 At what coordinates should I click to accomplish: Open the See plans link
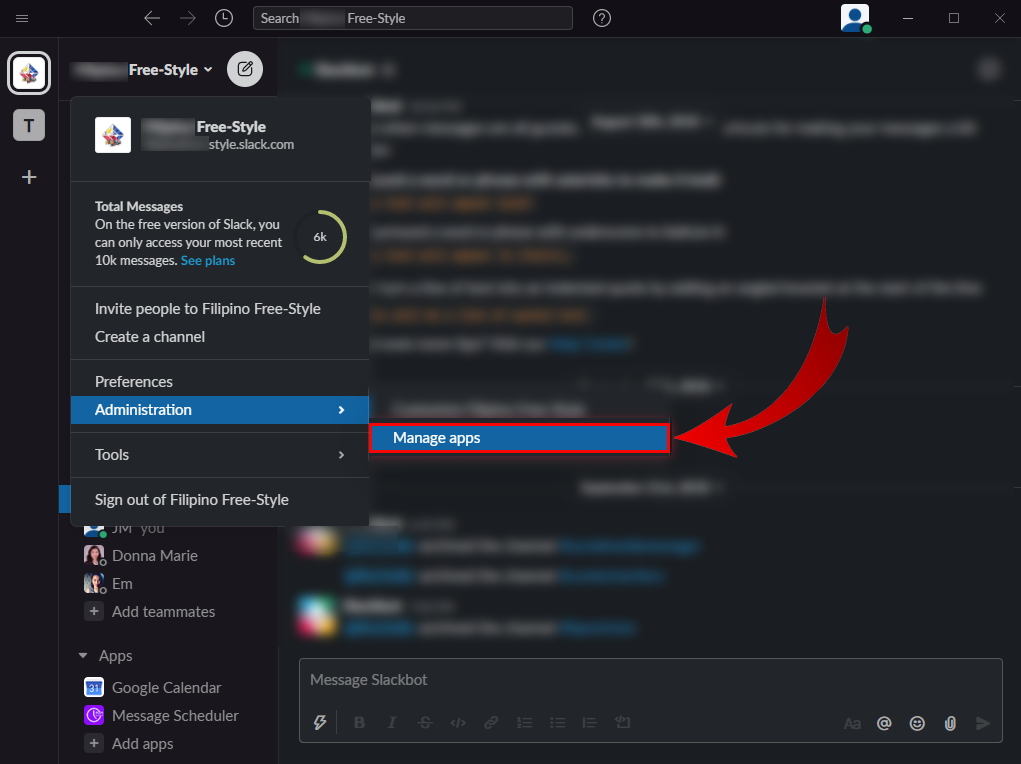click(x=208, y=261)
